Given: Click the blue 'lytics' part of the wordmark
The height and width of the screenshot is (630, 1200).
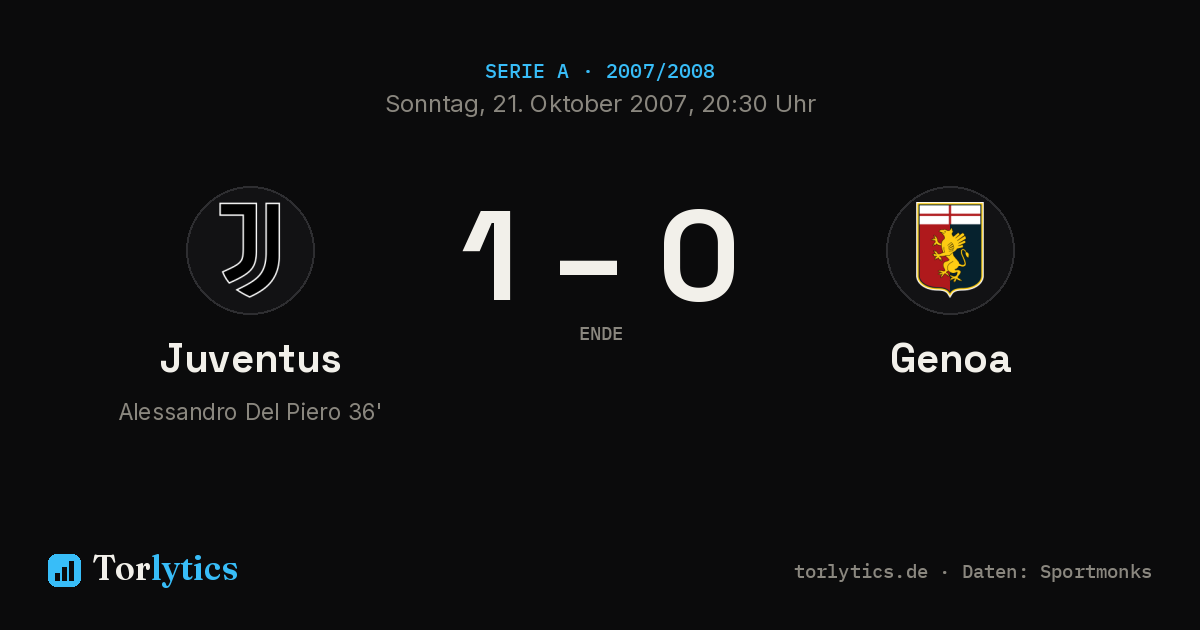Looking at the screenshot, I should point(194,571).
